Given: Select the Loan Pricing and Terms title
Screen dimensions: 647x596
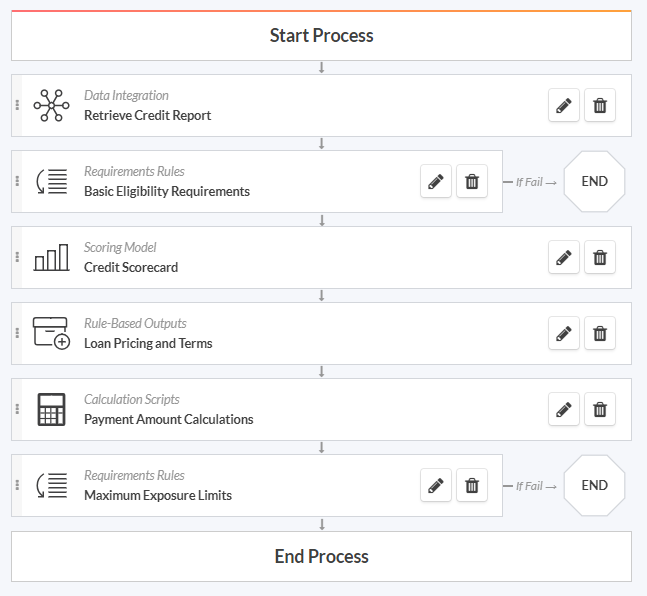Looking at the screenshot, I should (148, 343).
